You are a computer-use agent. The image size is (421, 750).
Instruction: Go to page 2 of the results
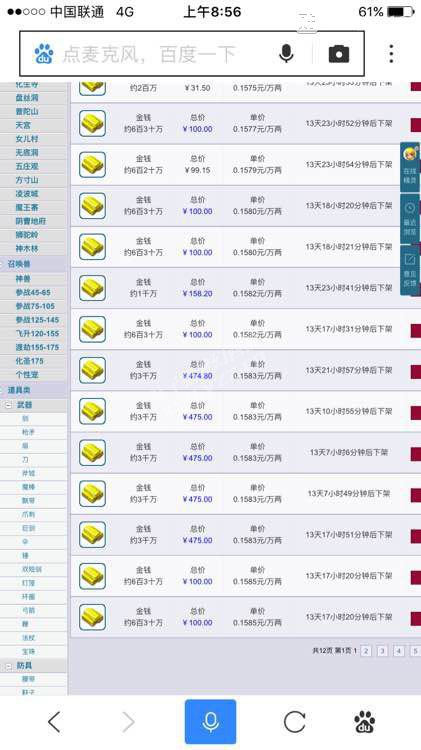click(x=366, y=651)
